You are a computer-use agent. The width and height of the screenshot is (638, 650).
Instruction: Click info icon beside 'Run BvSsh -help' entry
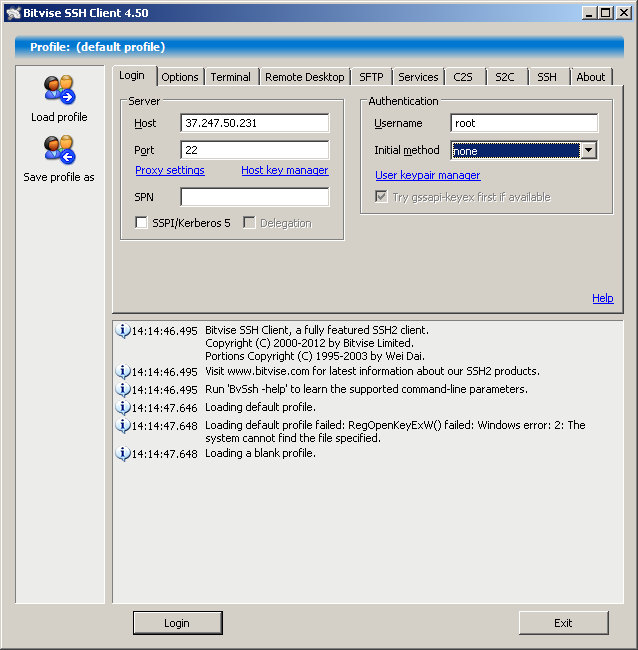click(123, 389)
